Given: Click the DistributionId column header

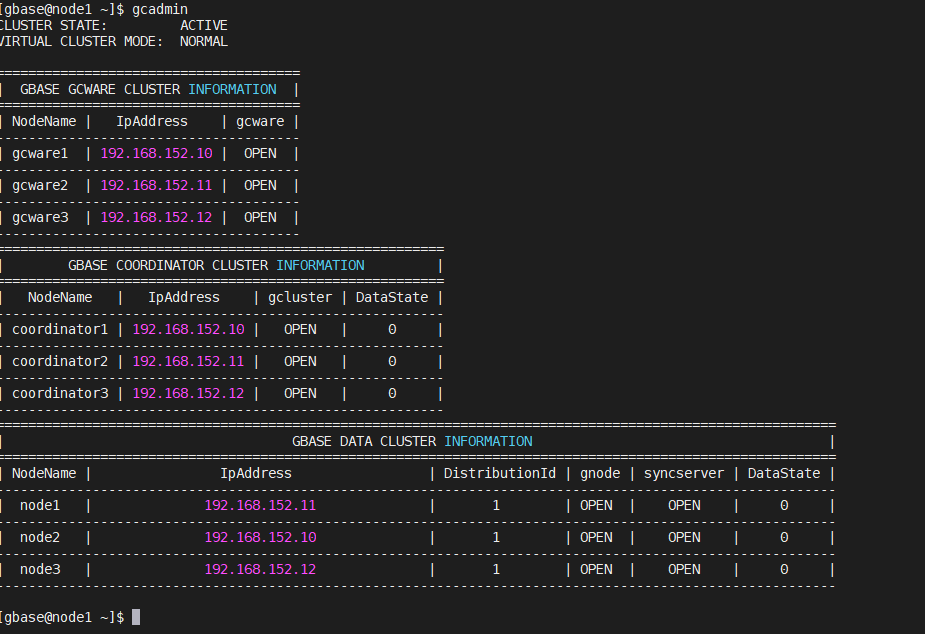Looking at the screenshot, I should click(x=500, y=473).
